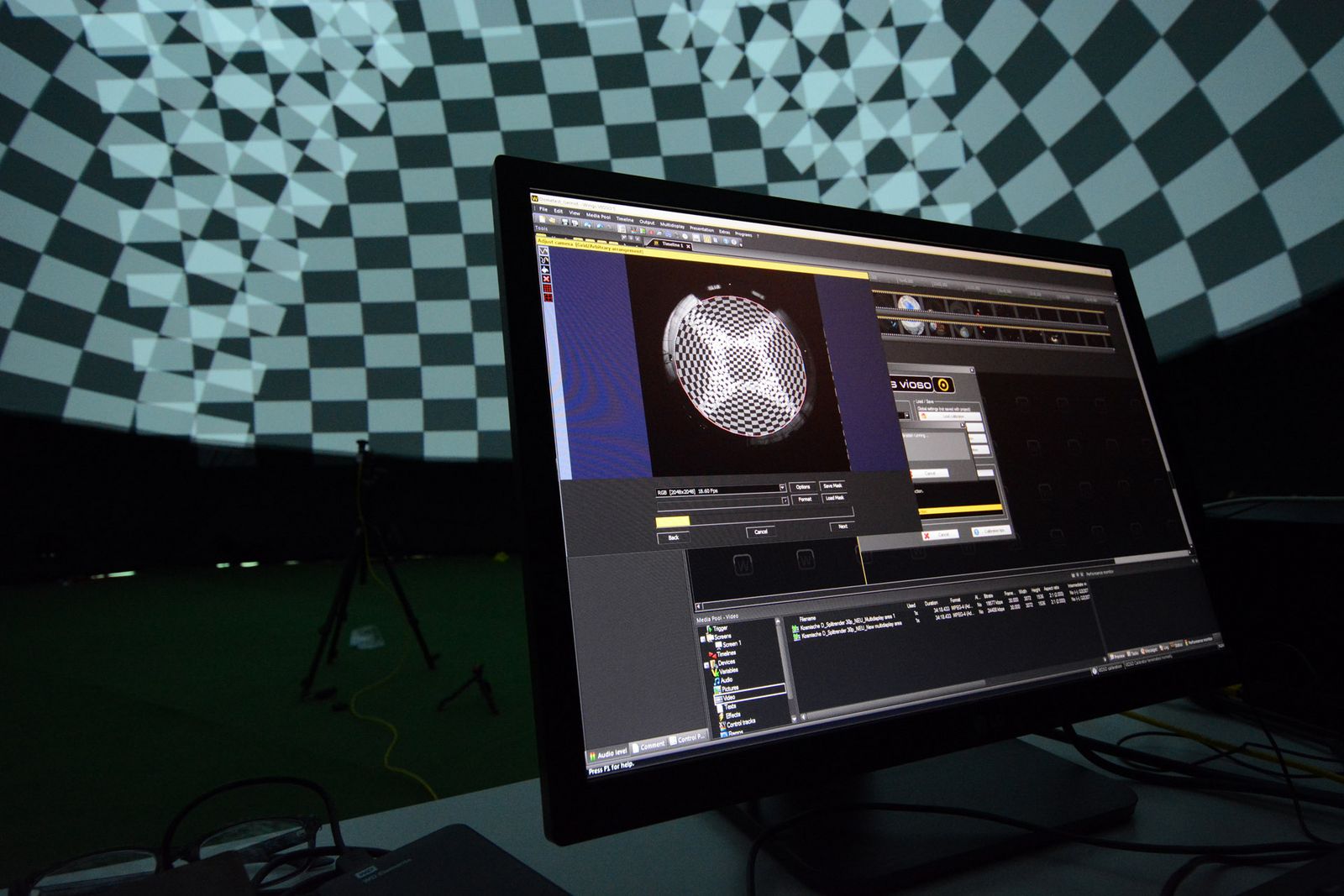1344x896 pixels.
Task: Open the Output menu
Action: (647, 223)
